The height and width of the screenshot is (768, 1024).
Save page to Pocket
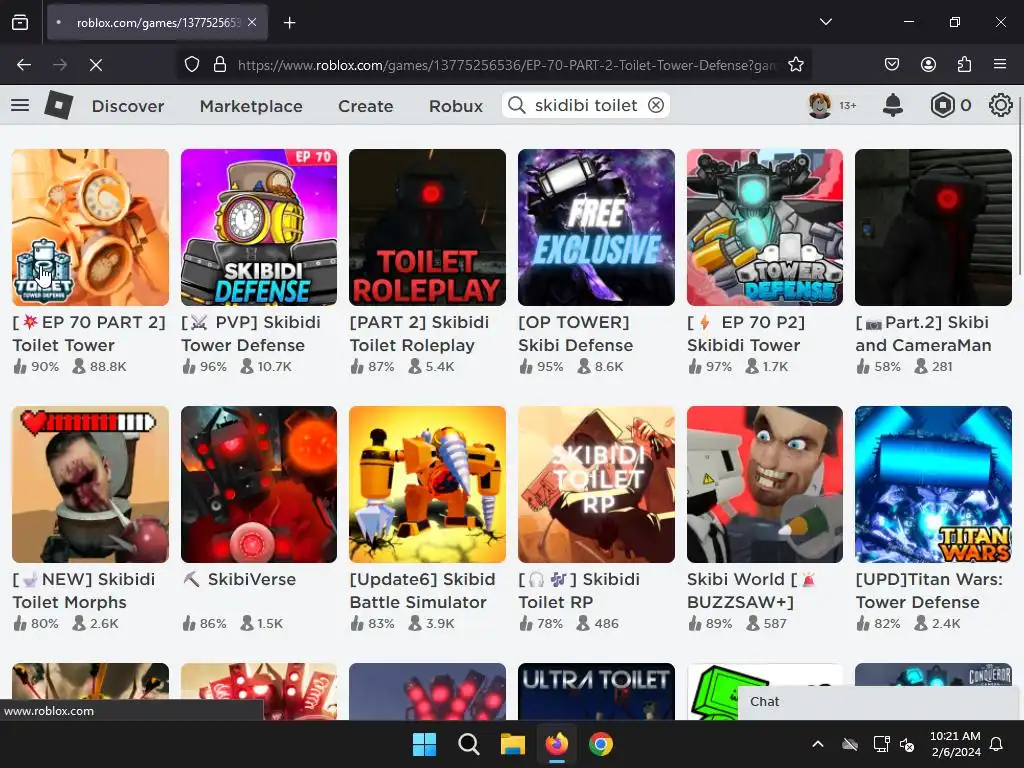click(x=891, y=65)
